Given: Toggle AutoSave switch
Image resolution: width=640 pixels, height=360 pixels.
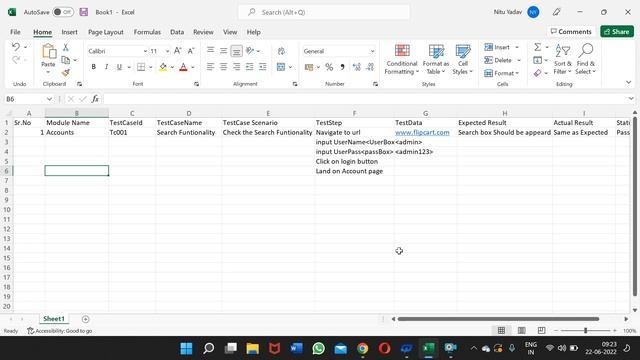Looking at the screenshot, I should [x=63, y=12].
